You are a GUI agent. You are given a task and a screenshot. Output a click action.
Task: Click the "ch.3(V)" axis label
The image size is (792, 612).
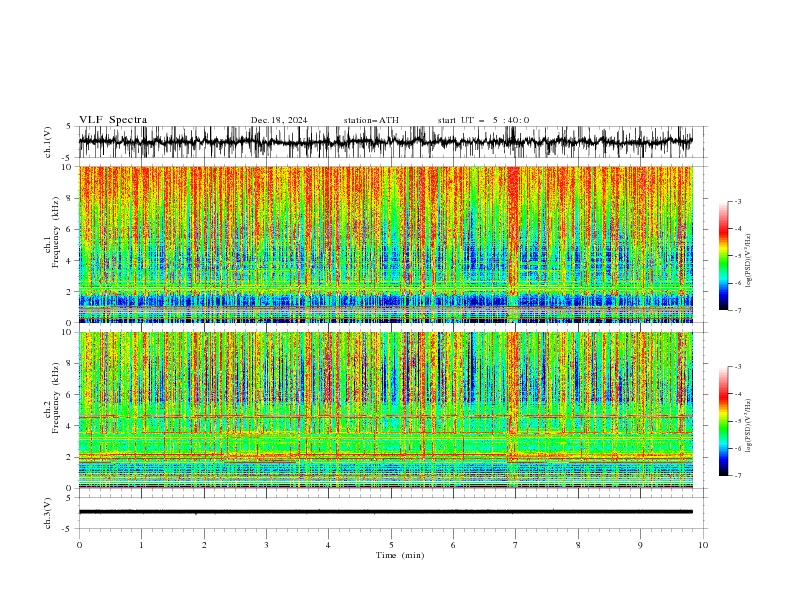pos(48,513)
